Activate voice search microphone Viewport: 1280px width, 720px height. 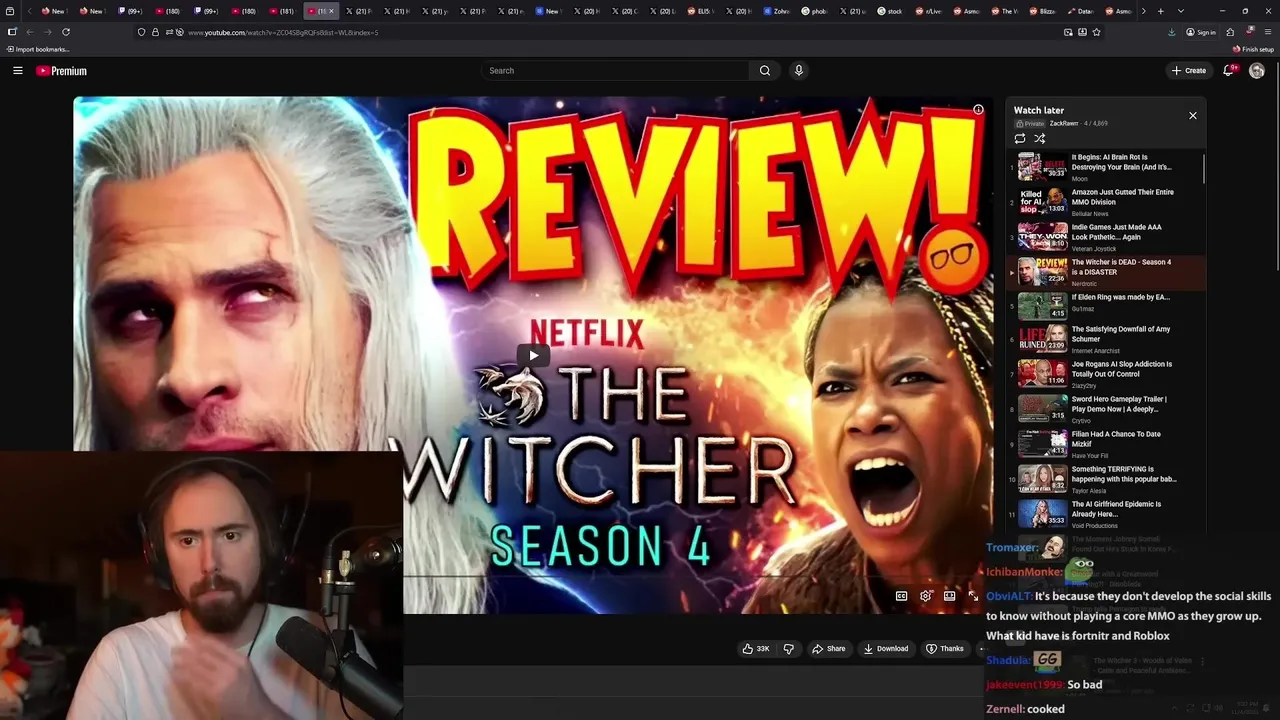pyautogui.click(x=798, y=70)
